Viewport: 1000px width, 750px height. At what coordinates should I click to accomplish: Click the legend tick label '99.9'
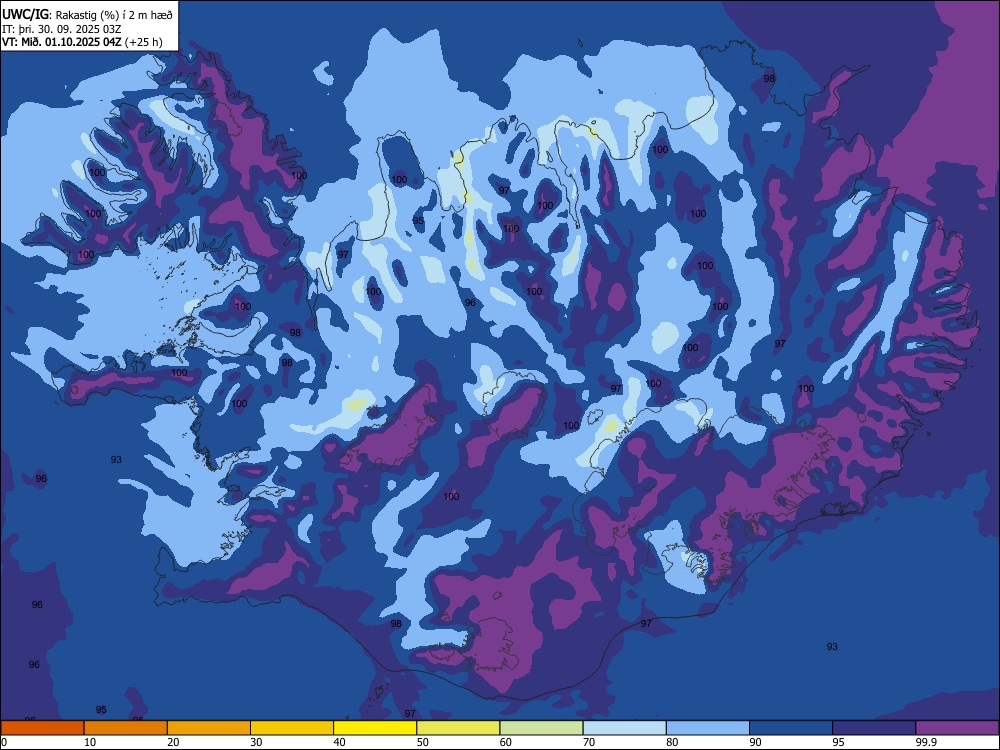click(x=926, y=742)
